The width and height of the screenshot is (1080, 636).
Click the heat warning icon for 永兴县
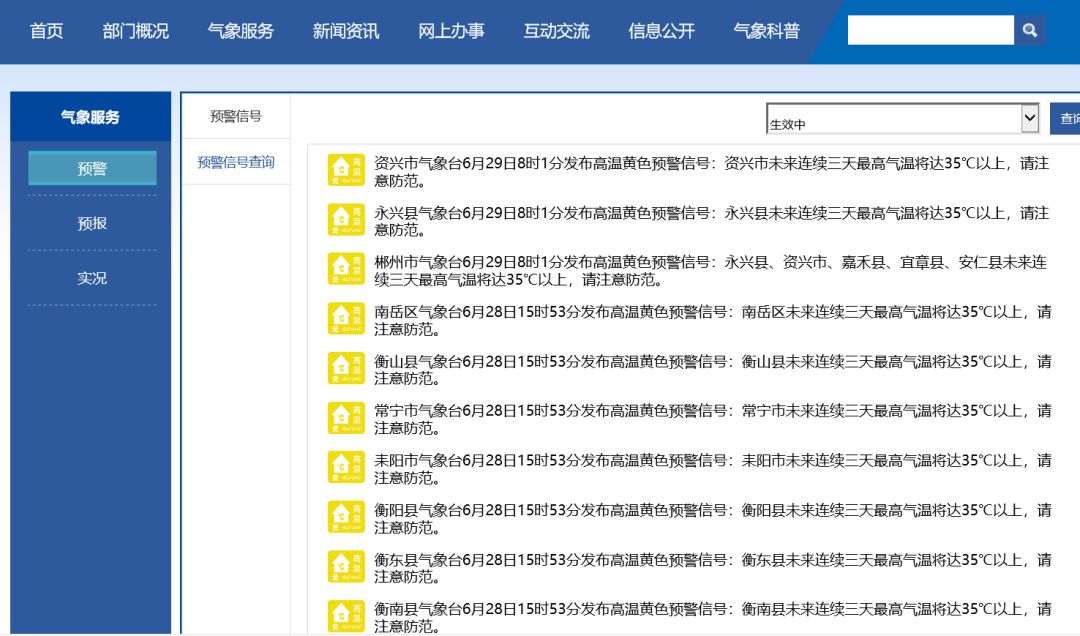pyautogui.click(x=346, y=220)
